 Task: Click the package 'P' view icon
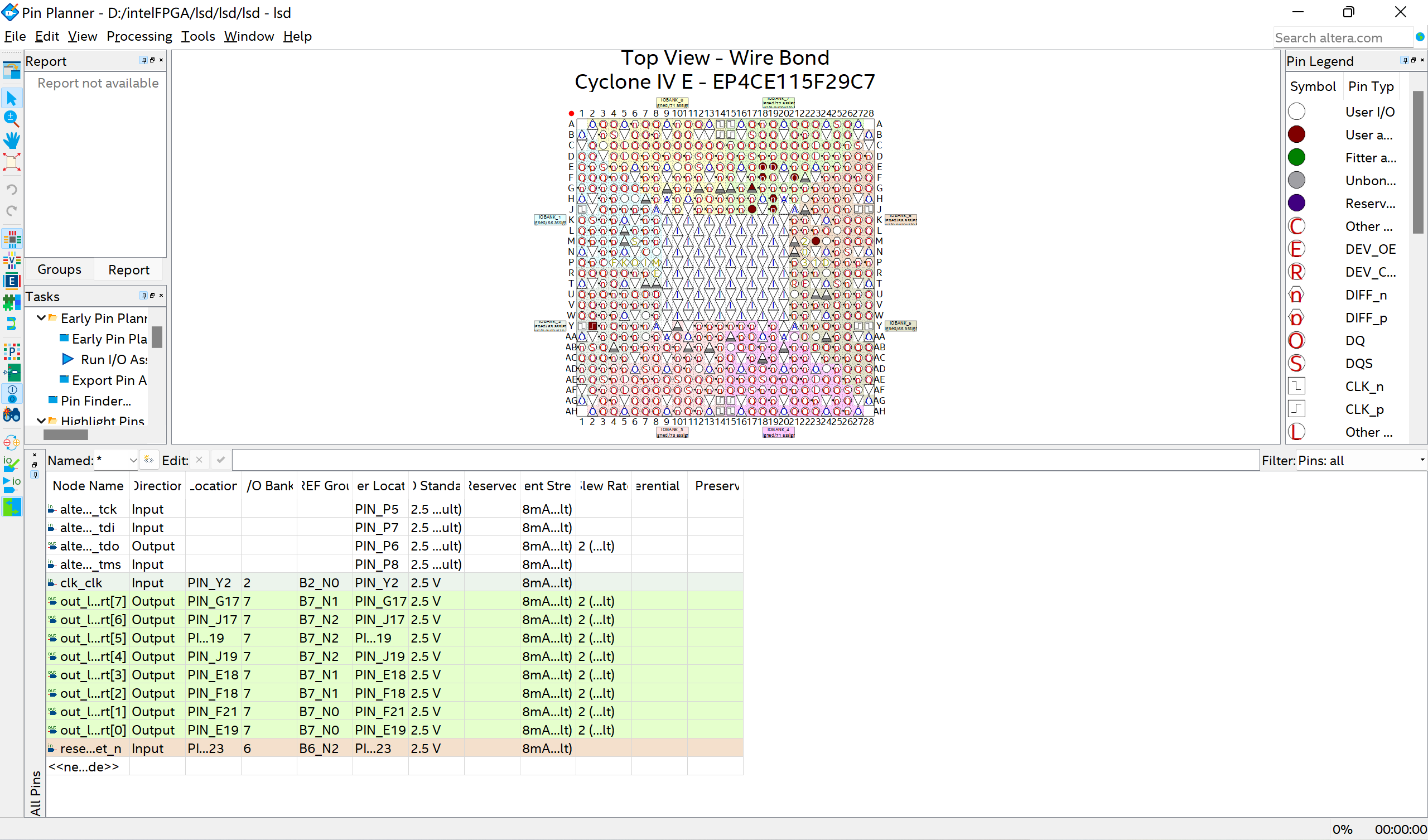[11, 351]
